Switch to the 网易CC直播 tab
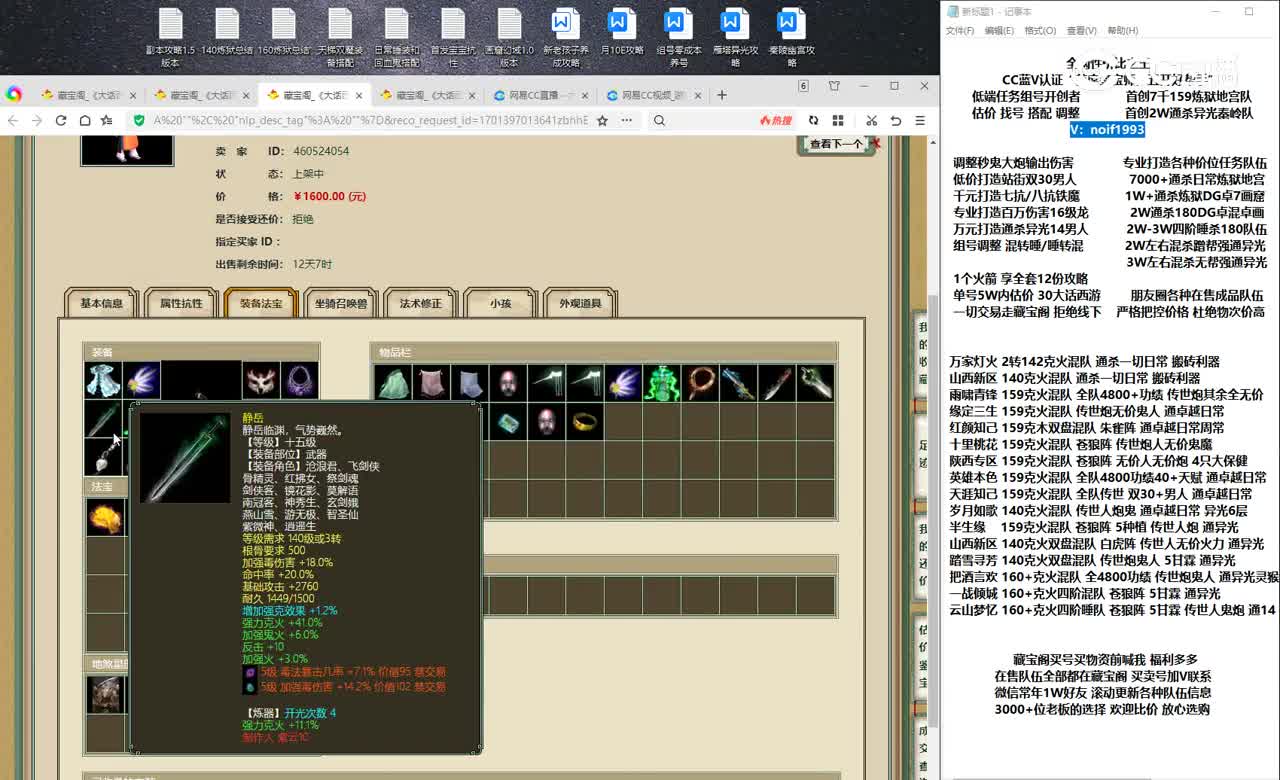This screenshot has height=780, width=1280. (x=541, y=95)
